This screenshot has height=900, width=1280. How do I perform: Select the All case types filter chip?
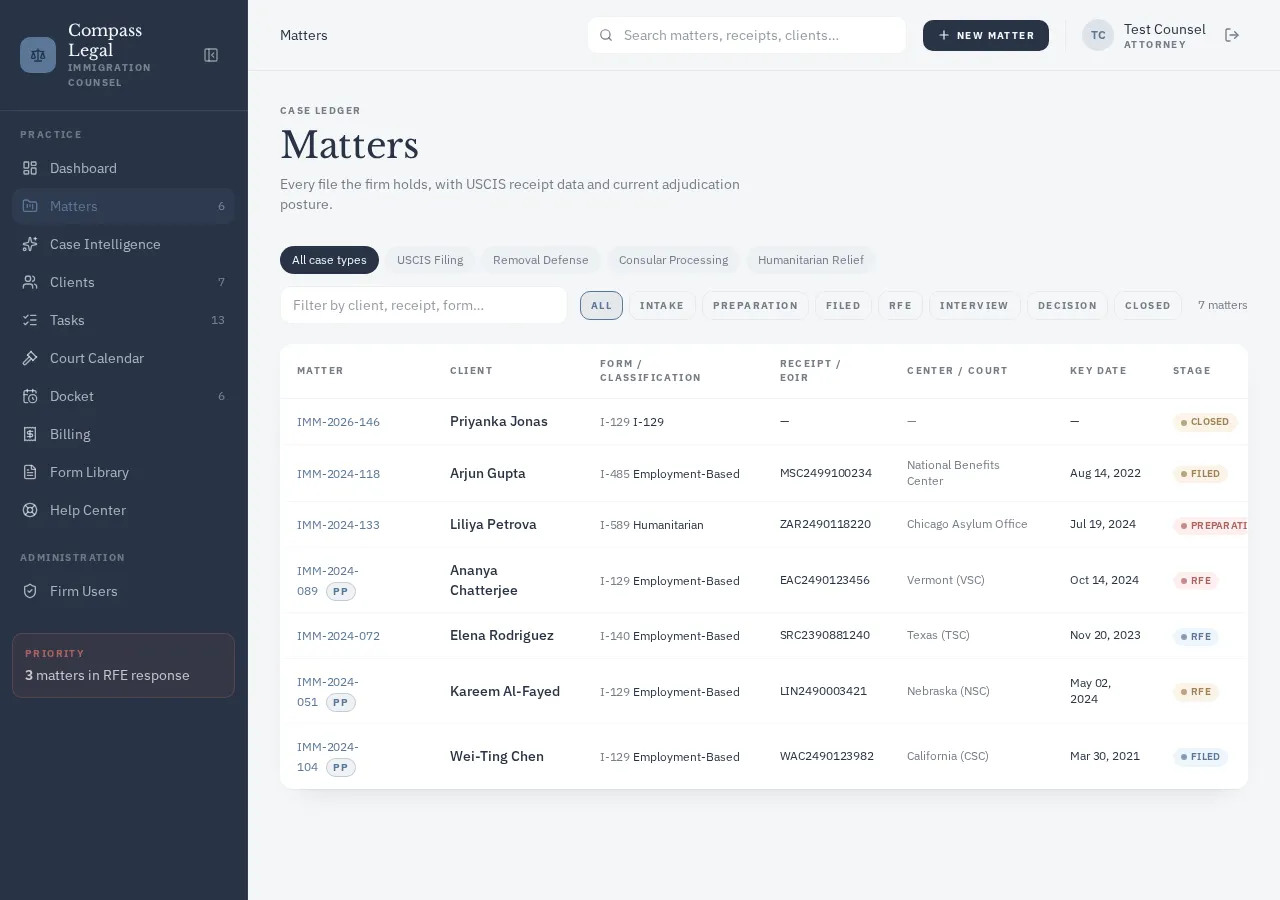[x=329, y=260]
